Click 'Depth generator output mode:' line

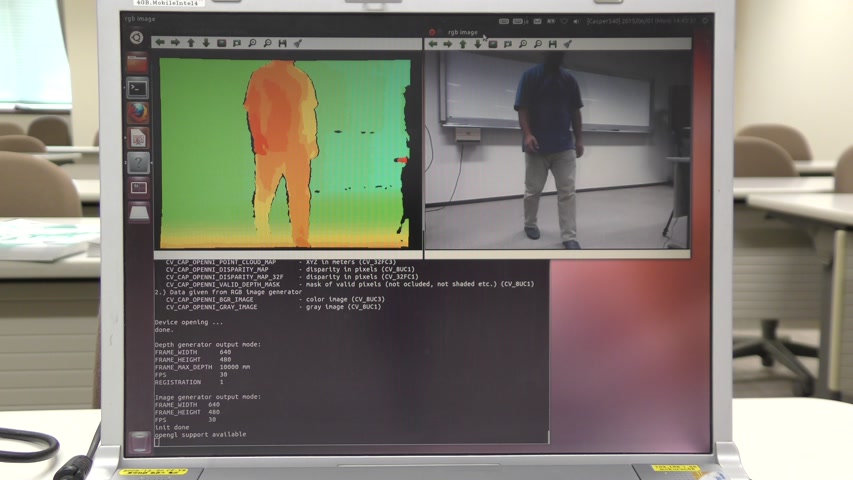(x=207, y=344)
